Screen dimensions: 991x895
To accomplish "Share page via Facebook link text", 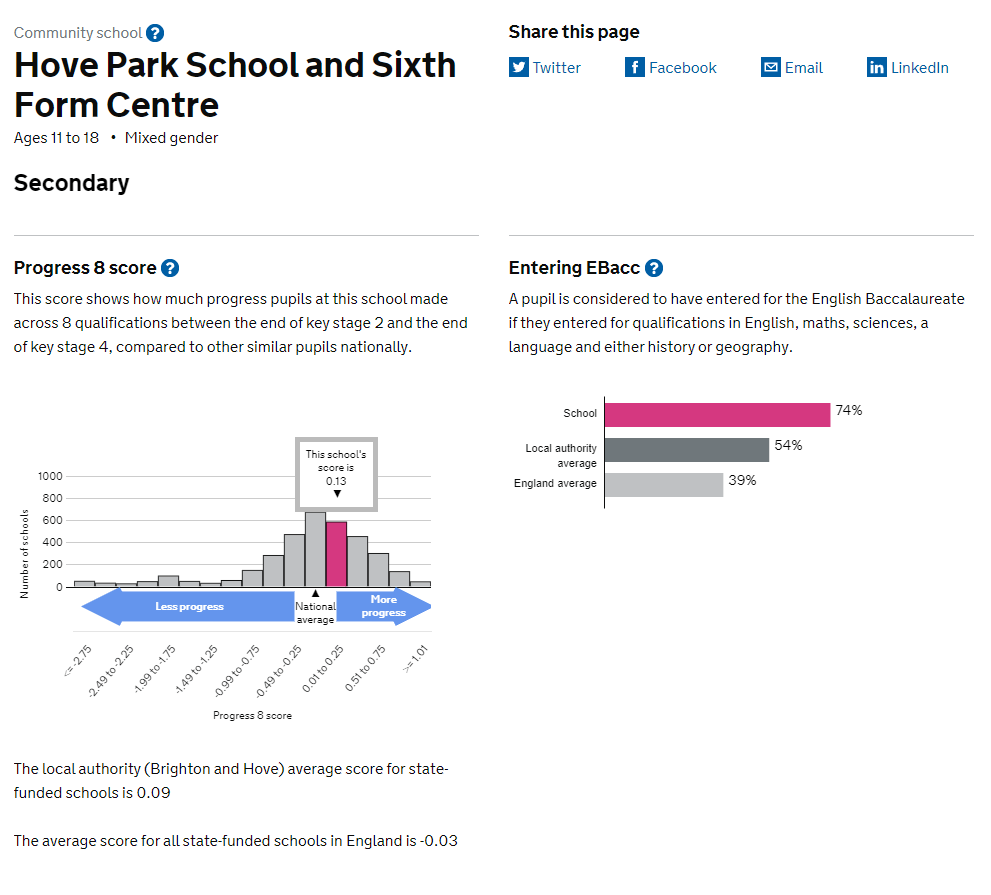I will click(x=683, y=68).
